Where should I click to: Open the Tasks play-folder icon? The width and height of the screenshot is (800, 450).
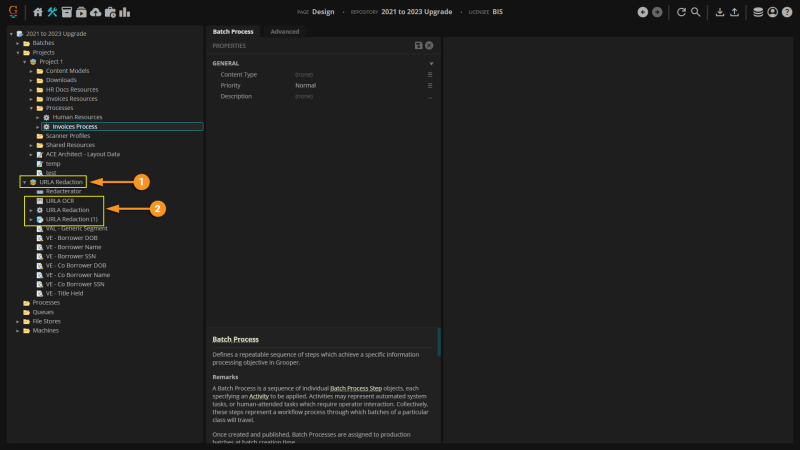[x=81, y=12]
